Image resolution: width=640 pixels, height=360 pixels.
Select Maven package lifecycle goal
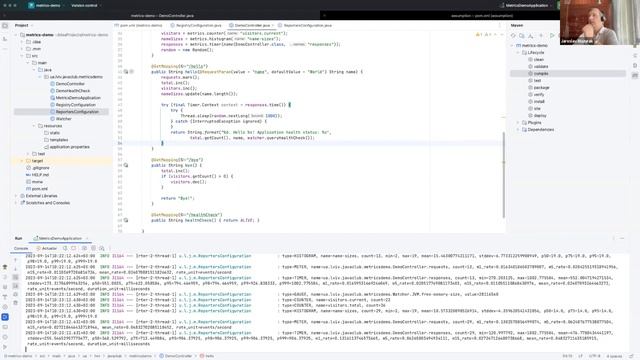[x=541, y=88]
